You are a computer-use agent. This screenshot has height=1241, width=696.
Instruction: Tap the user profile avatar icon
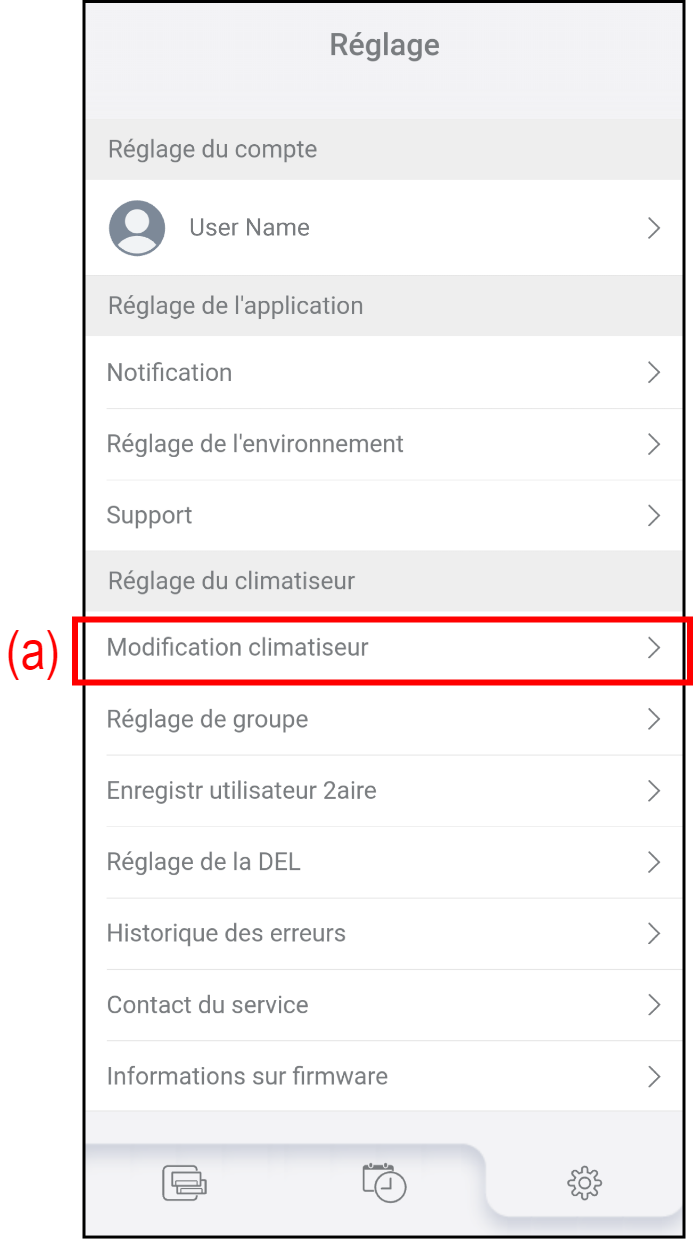[x=137, y=228]
